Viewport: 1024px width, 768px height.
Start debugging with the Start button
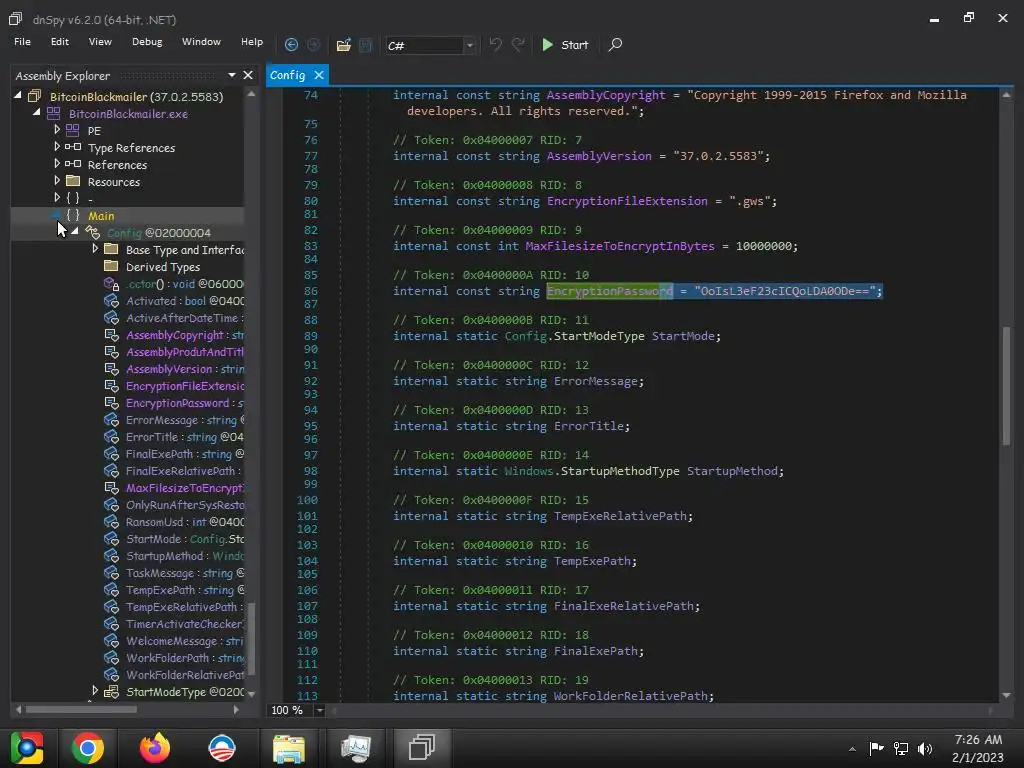565,44
